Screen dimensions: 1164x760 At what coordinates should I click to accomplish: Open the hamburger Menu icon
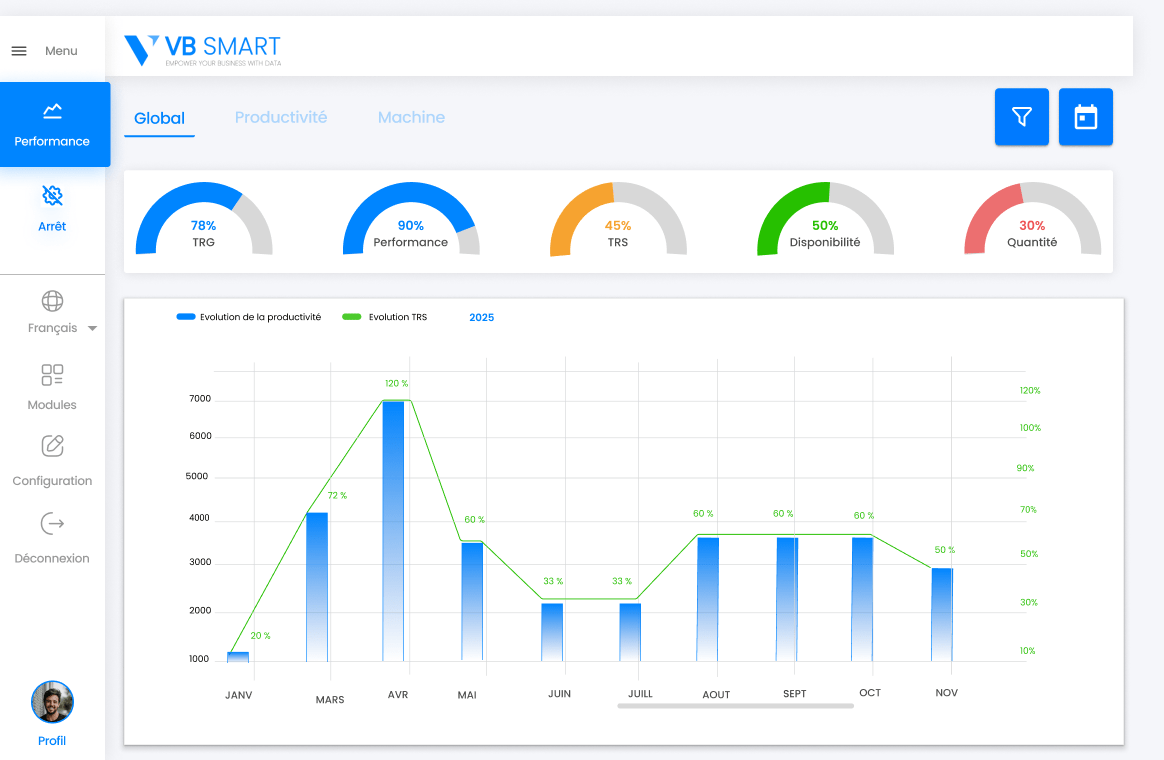(19, 51)
